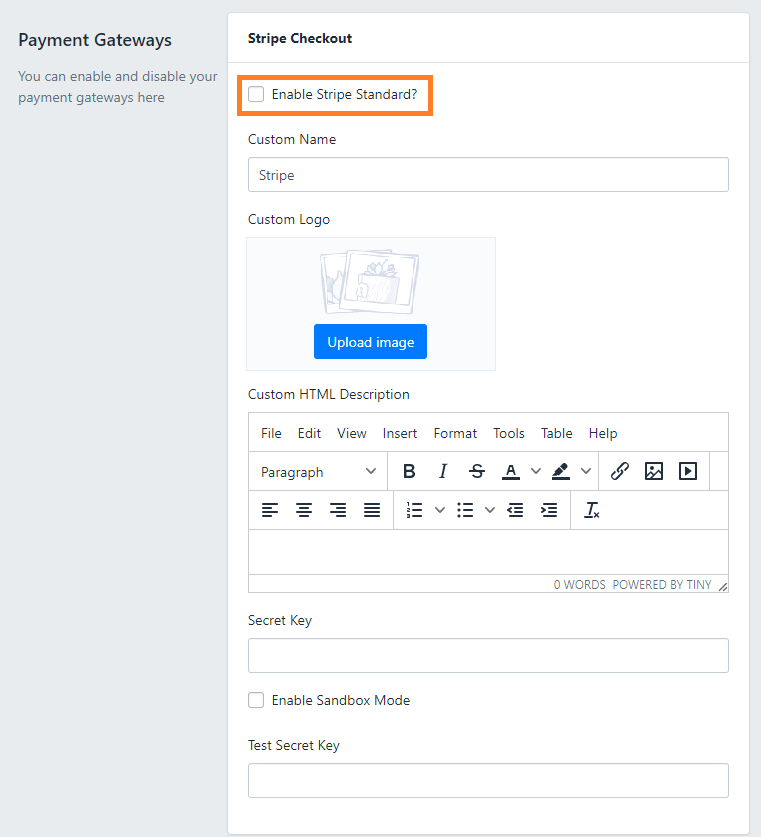Viewport: 761px width, 837px height.
Task: Insert media with the play icon
Action: coord(688,471)
